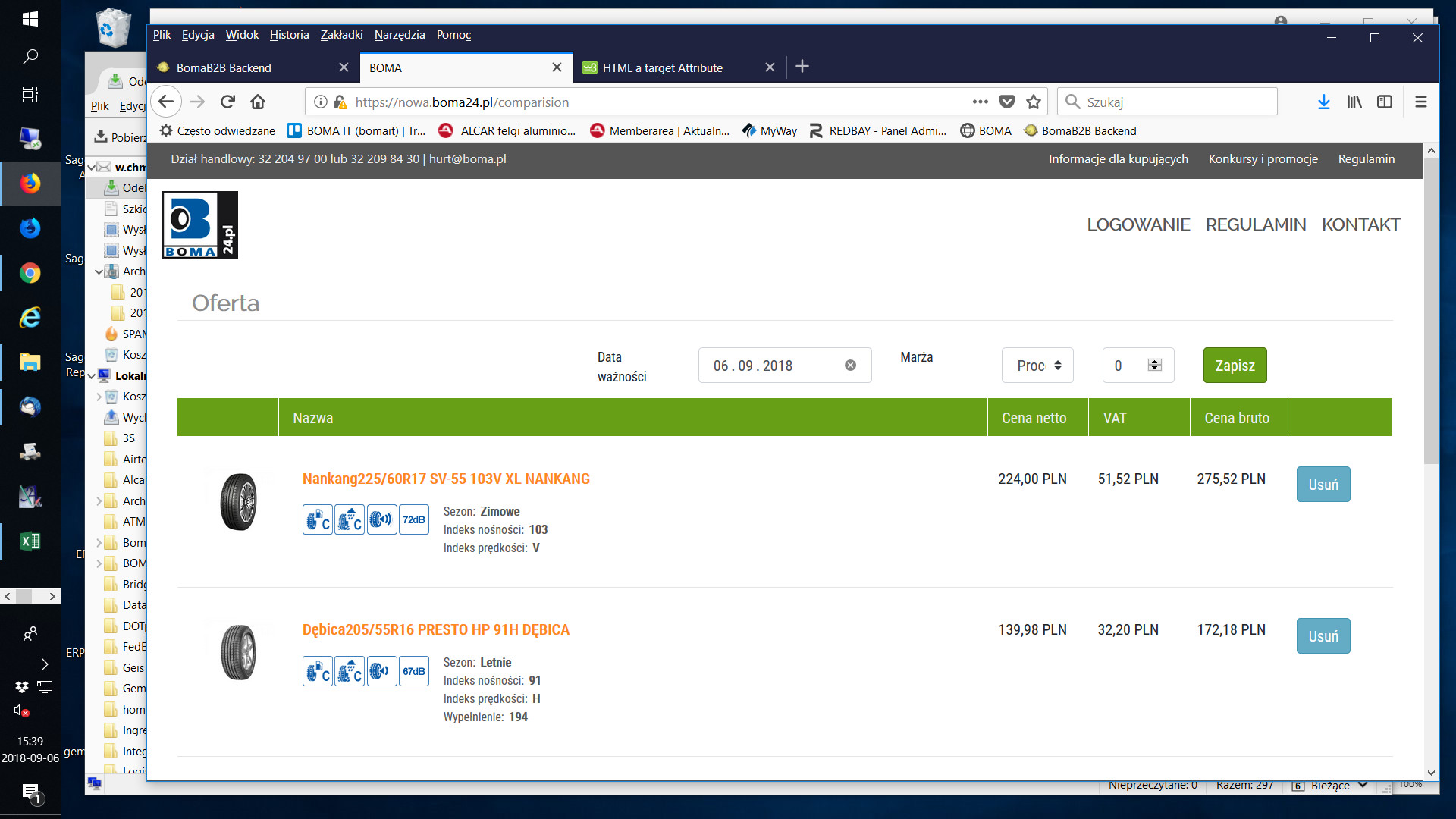Toggle the Firefox sidebar view icon
The height and width of the screenshot is (819, 1456).
[x=1385, y=102]
